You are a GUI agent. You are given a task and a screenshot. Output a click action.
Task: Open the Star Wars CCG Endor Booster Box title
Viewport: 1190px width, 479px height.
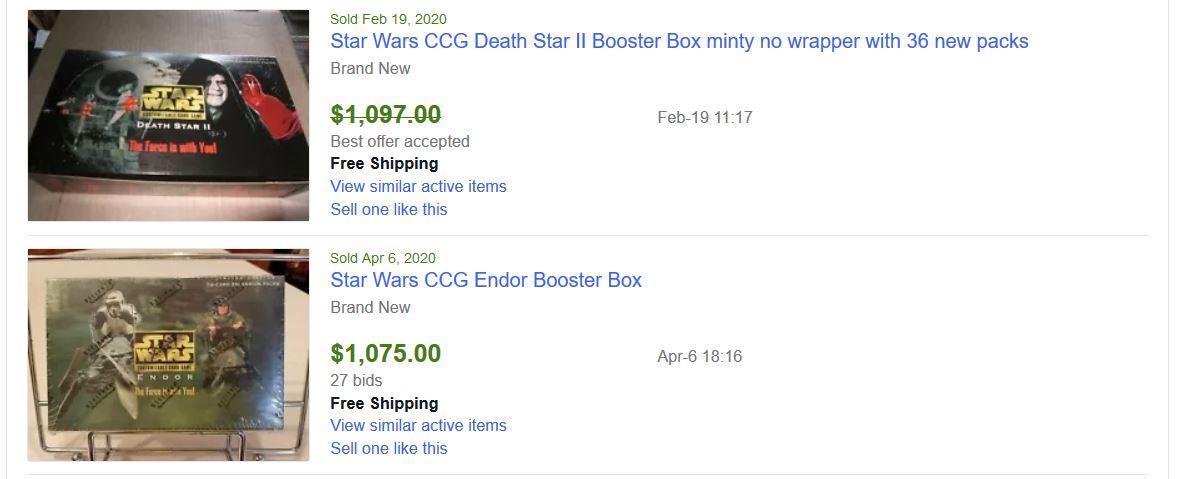[x=486, y=280]
